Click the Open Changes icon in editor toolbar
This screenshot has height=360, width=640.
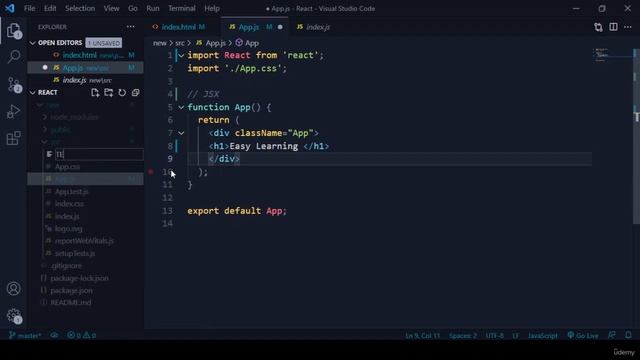pyautogui.click(x=598, y=27)
